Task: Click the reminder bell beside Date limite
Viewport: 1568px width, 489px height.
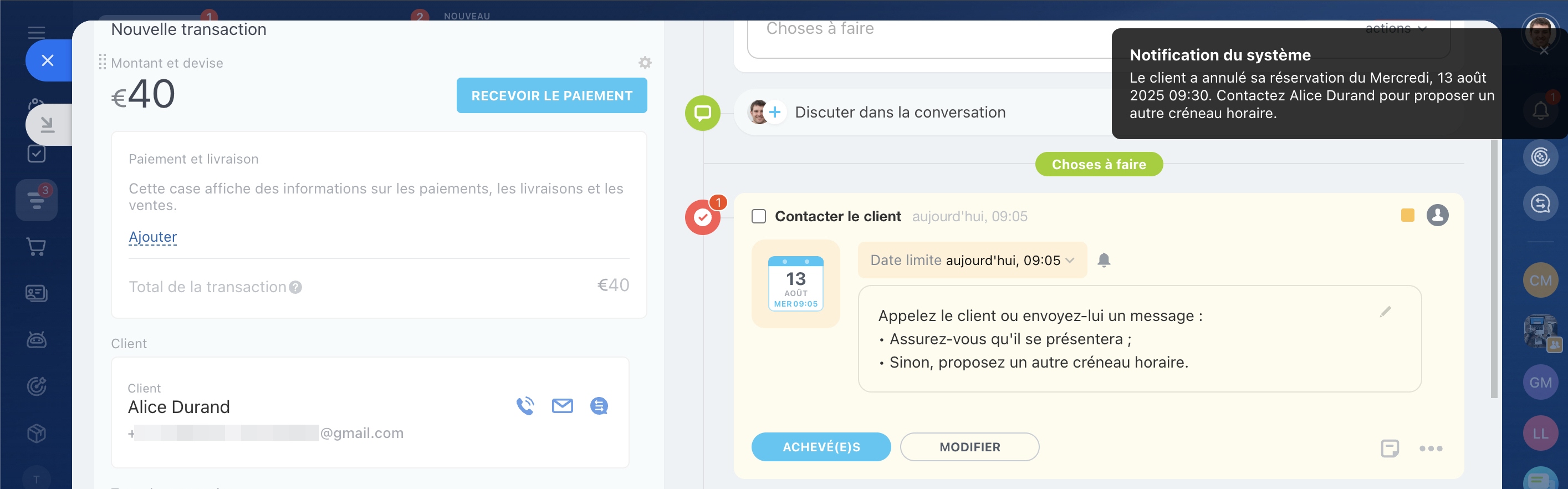Action: tap(1104, 260)
